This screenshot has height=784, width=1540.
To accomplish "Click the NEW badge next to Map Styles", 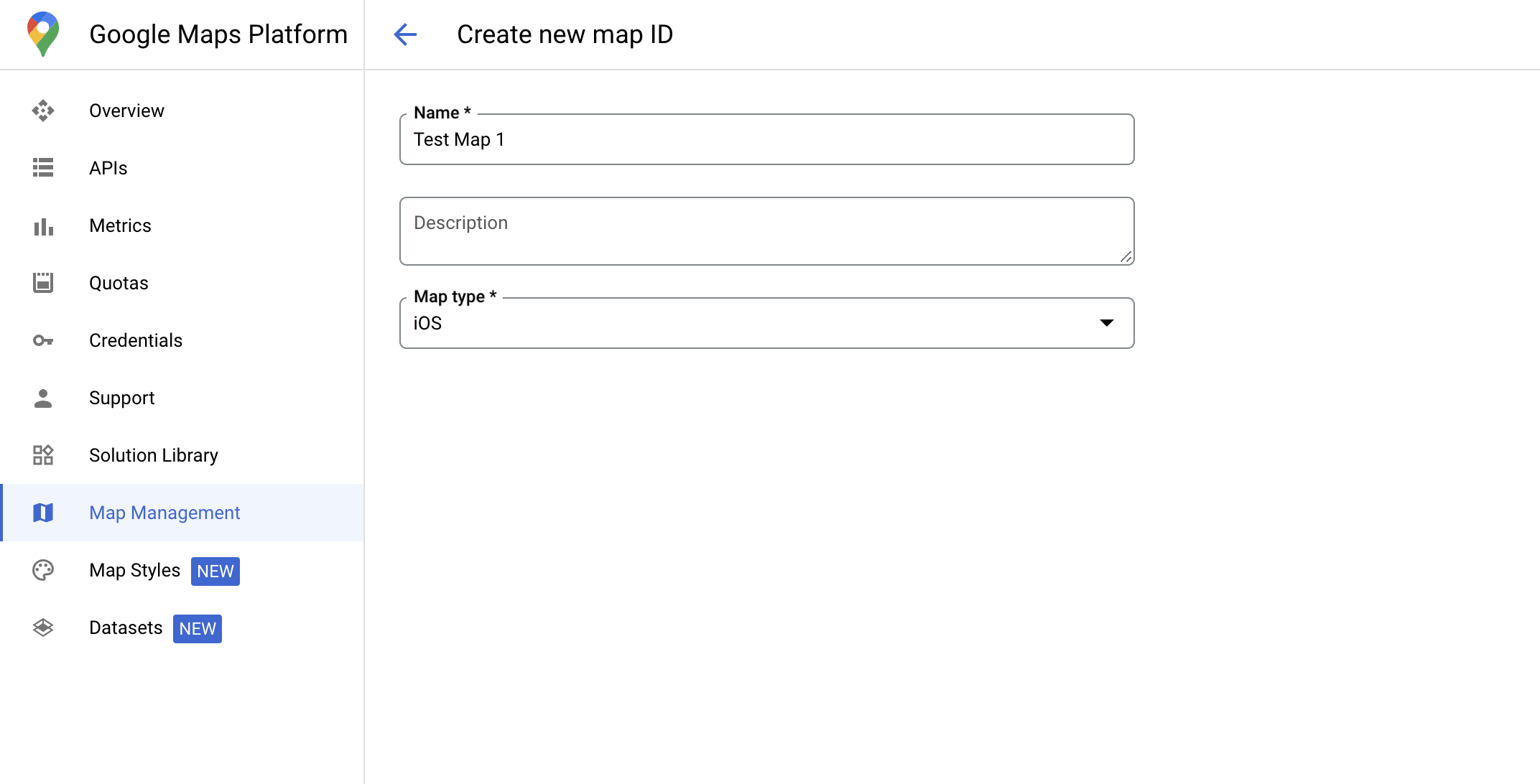I will pyautogui.click(x=215, y=571).
